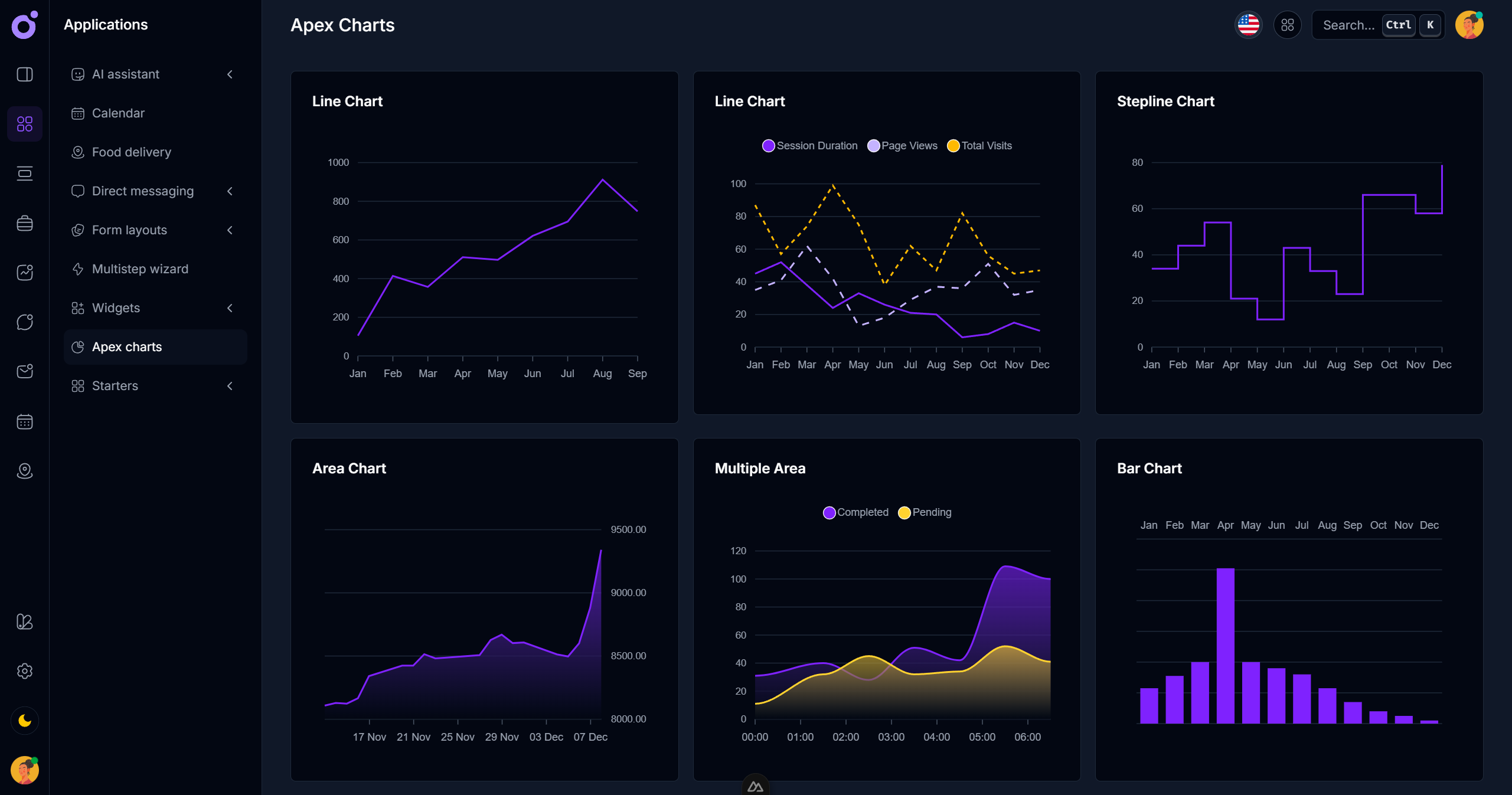
Task: Open the settings gear in the left rail
Action: coord(25,670)
